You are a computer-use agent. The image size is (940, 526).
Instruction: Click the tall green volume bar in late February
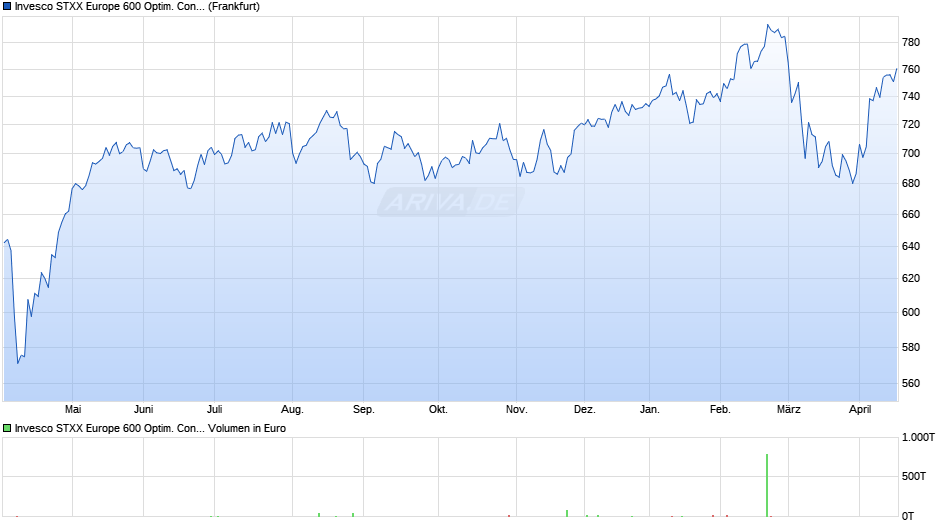point(767,485)
